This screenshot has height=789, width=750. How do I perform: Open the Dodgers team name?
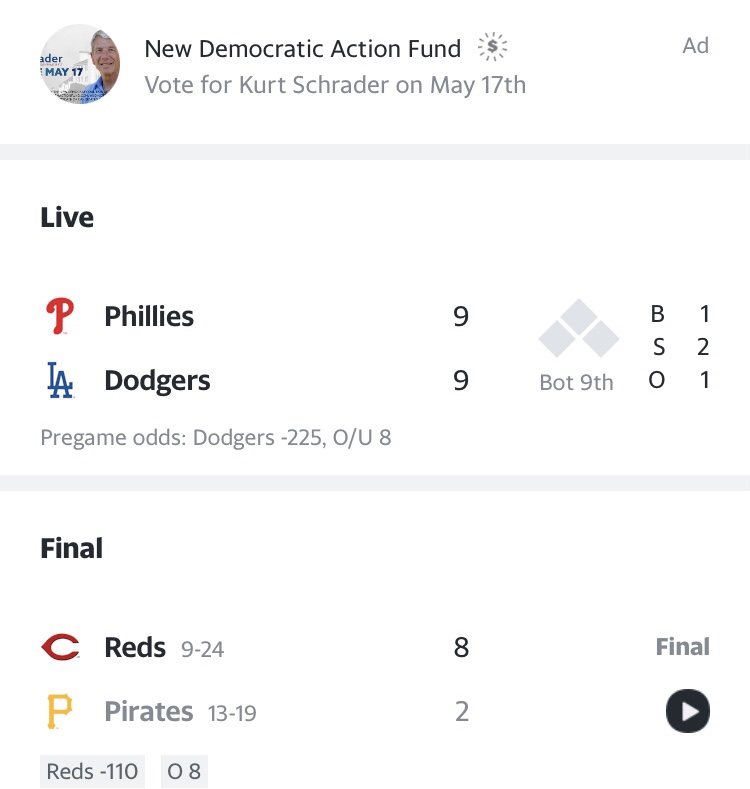click(x=157, y=381)
